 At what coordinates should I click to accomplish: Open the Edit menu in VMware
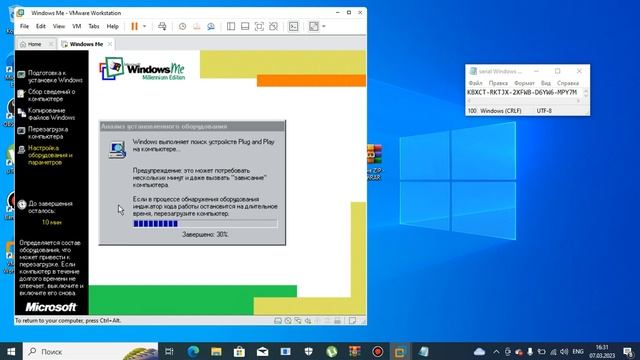tap(41, 27)
